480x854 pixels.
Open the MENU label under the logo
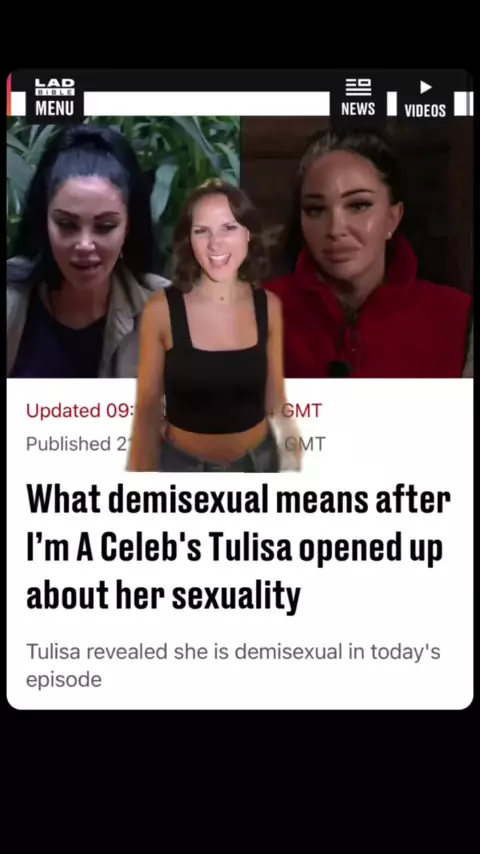pos(54,108)
